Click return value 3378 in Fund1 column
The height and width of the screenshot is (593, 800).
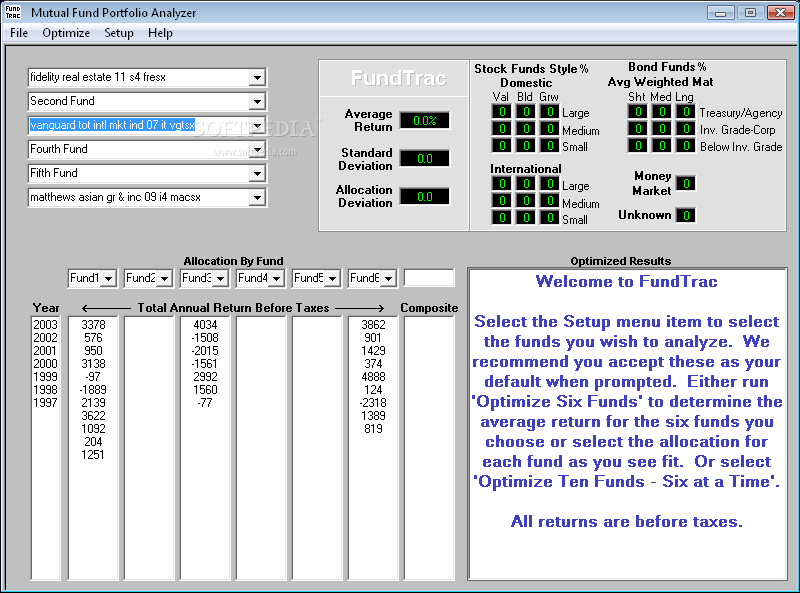[x=93, y=325]
